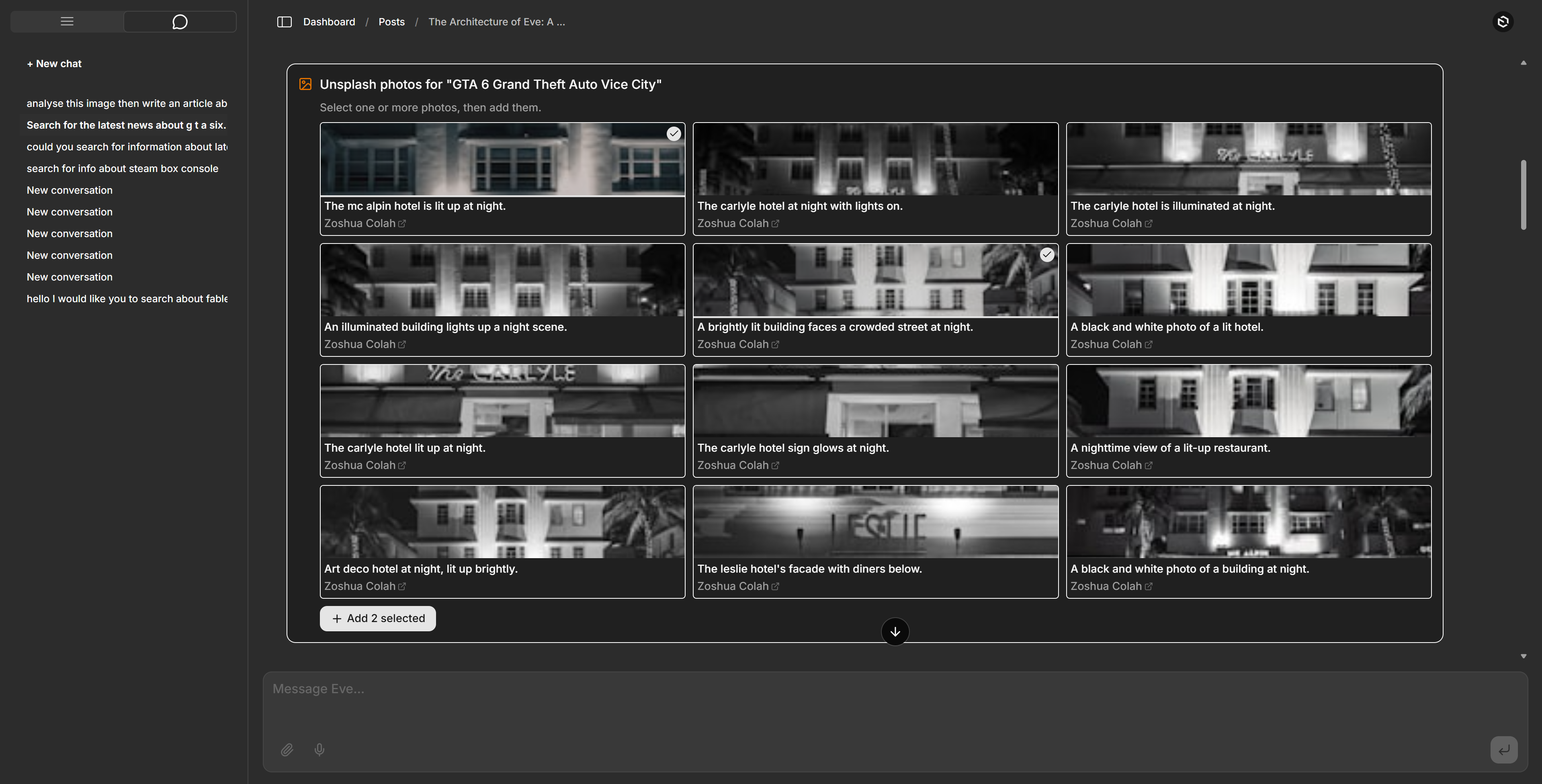Screen dimensions: 1542x784
Task: Select 'The carlyle hotel is illuminated at night' photo
Action: point(1249,179)
